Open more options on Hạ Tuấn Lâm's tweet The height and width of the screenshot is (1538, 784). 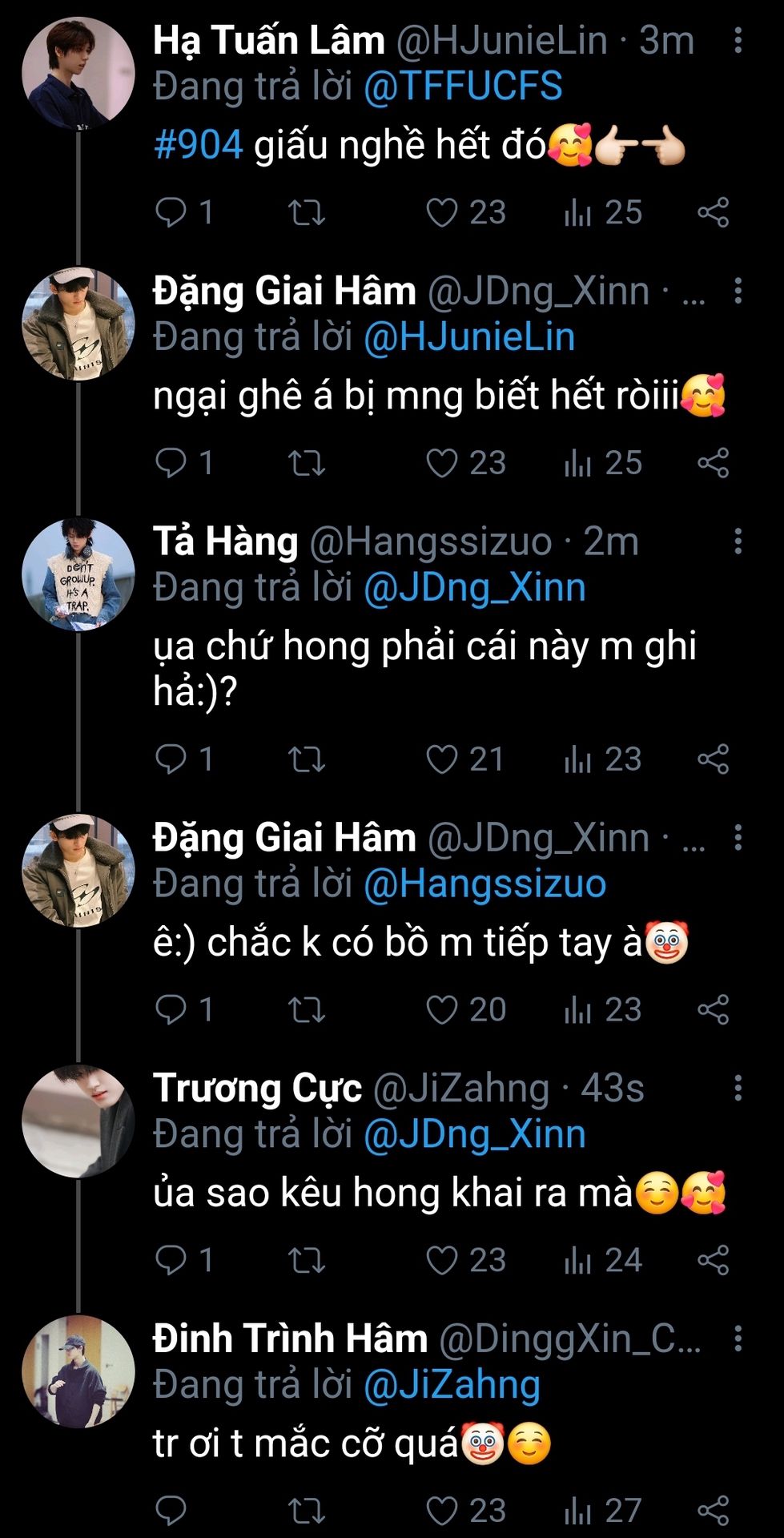coord(738,40)
